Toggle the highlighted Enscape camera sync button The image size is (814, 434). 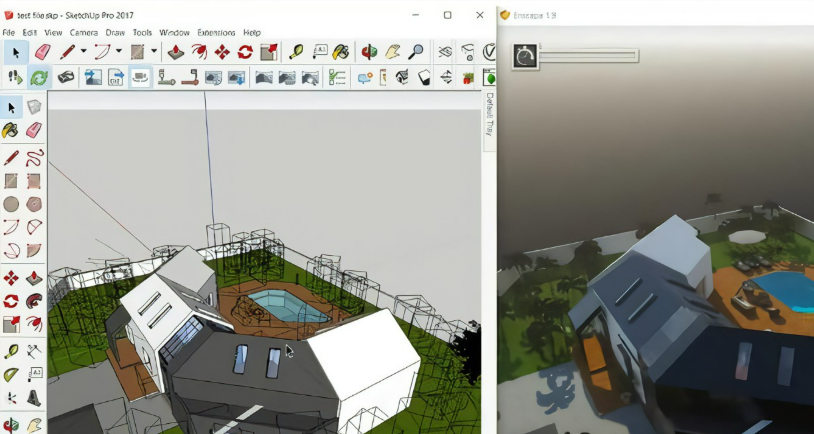(139, 78)
